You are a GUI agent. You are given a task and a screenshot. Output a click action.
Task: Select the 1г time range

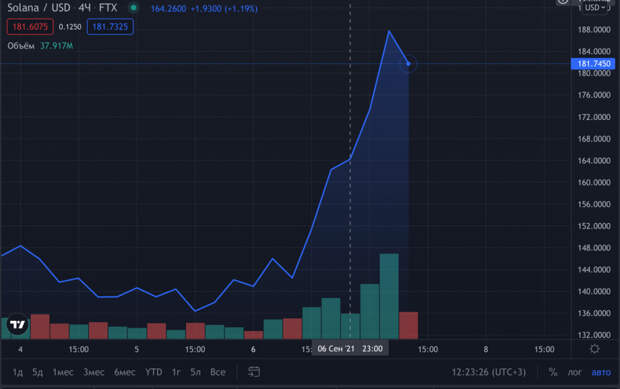pos(176,372)
